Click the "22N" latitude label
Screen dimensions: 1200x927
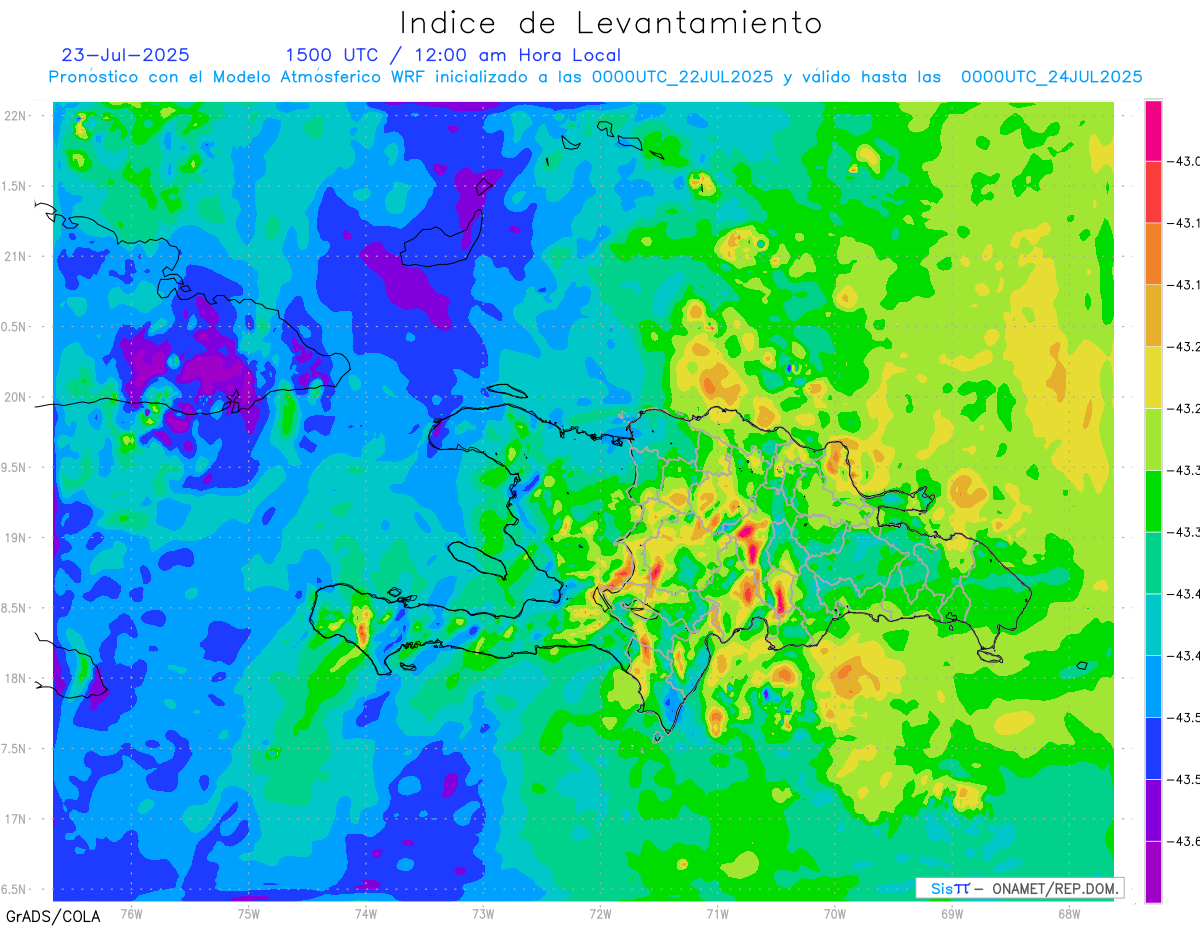[x=16, y=116]
